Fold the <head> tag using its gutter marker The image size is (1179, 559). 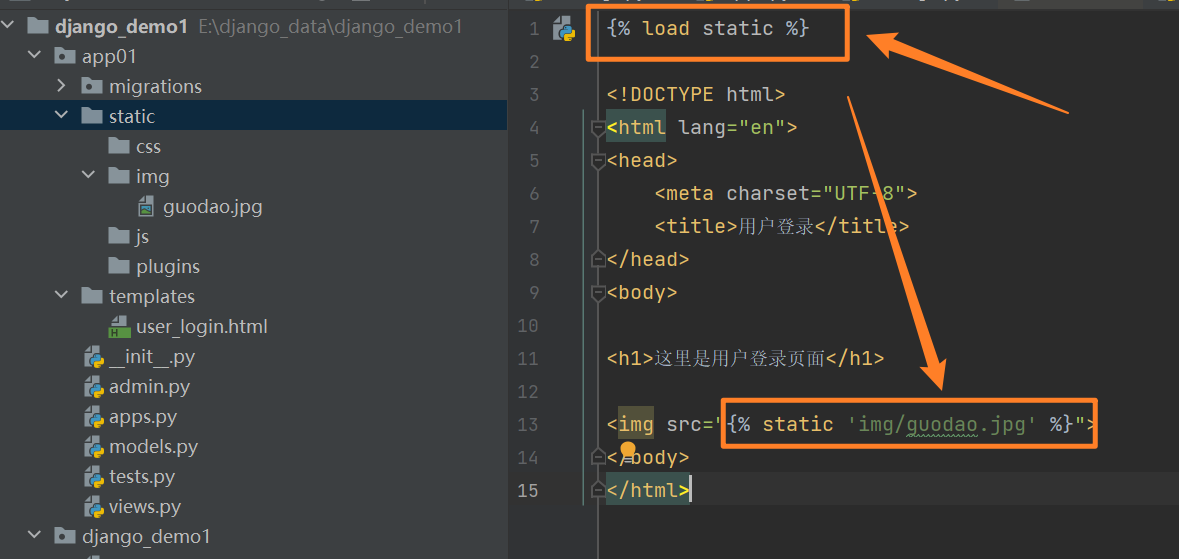598,160
